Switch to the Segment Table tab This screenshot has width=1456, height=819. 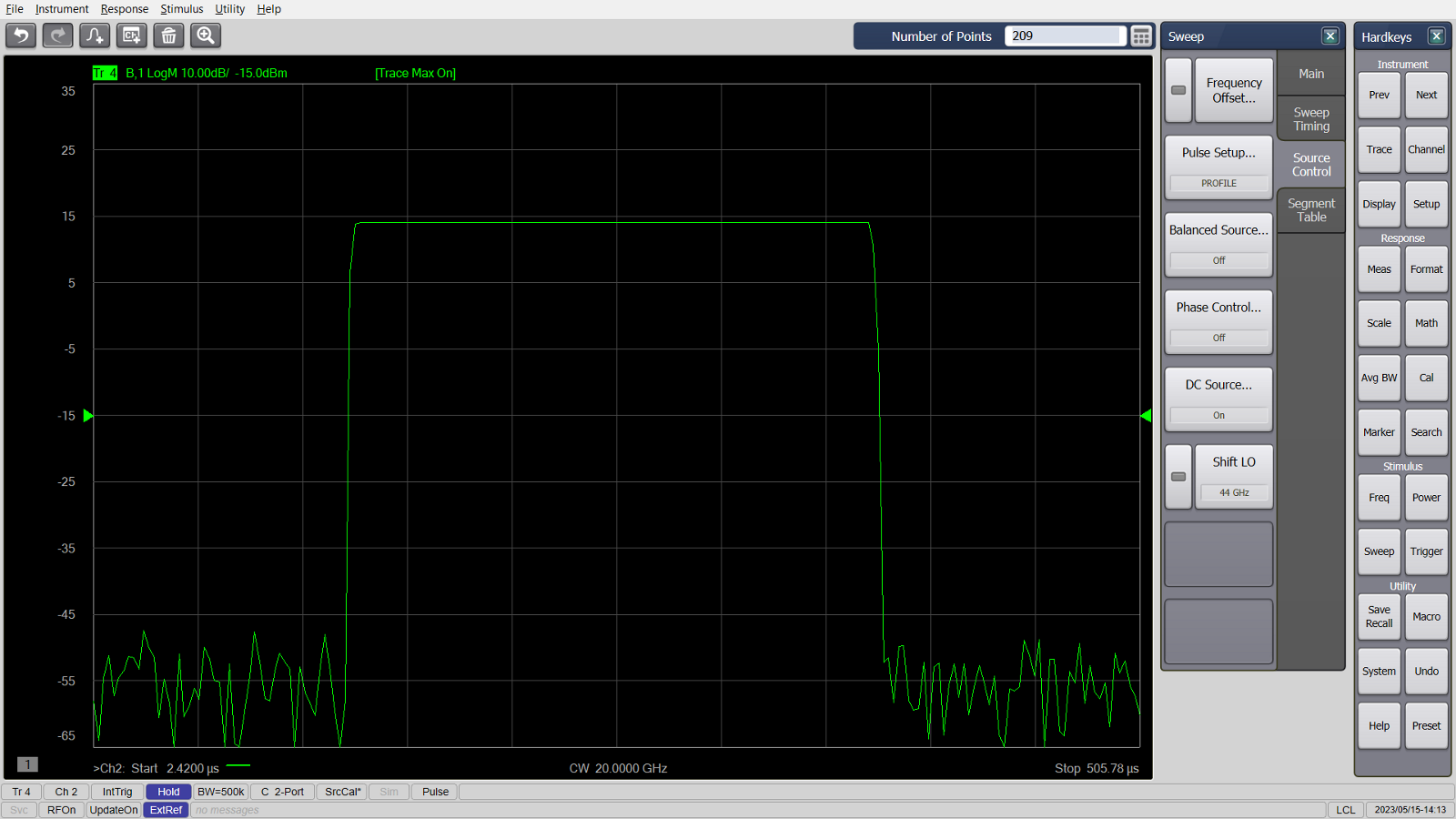point(1310,210)
